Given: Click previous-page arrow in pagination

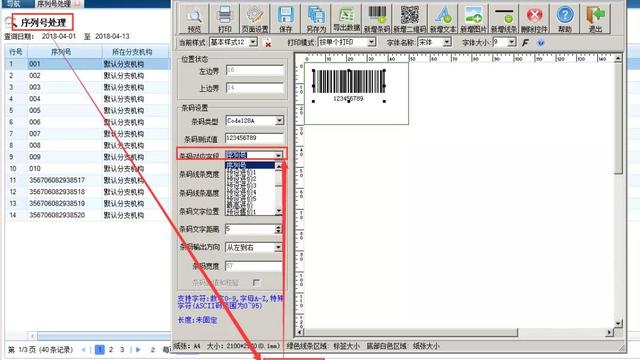Looking at the screenshot, I should click(84, 350).
